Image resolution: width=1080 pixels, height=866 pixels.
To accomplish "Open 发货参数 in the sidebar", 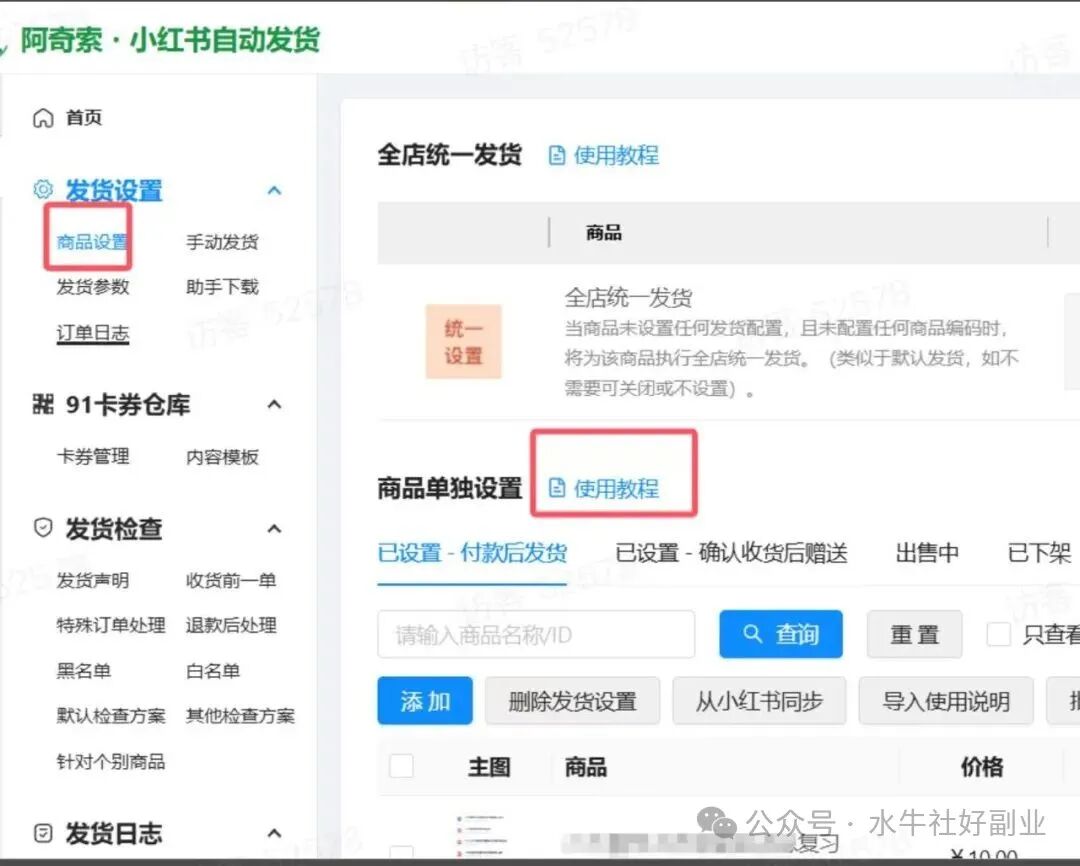I will click(93, 287).
